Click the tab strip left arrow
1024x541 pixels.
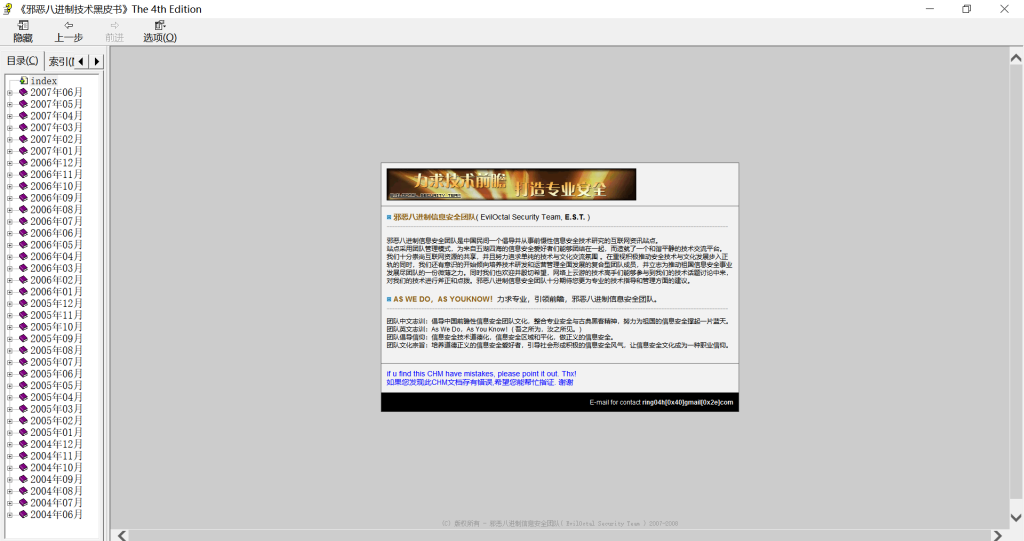tap(81, 61)
